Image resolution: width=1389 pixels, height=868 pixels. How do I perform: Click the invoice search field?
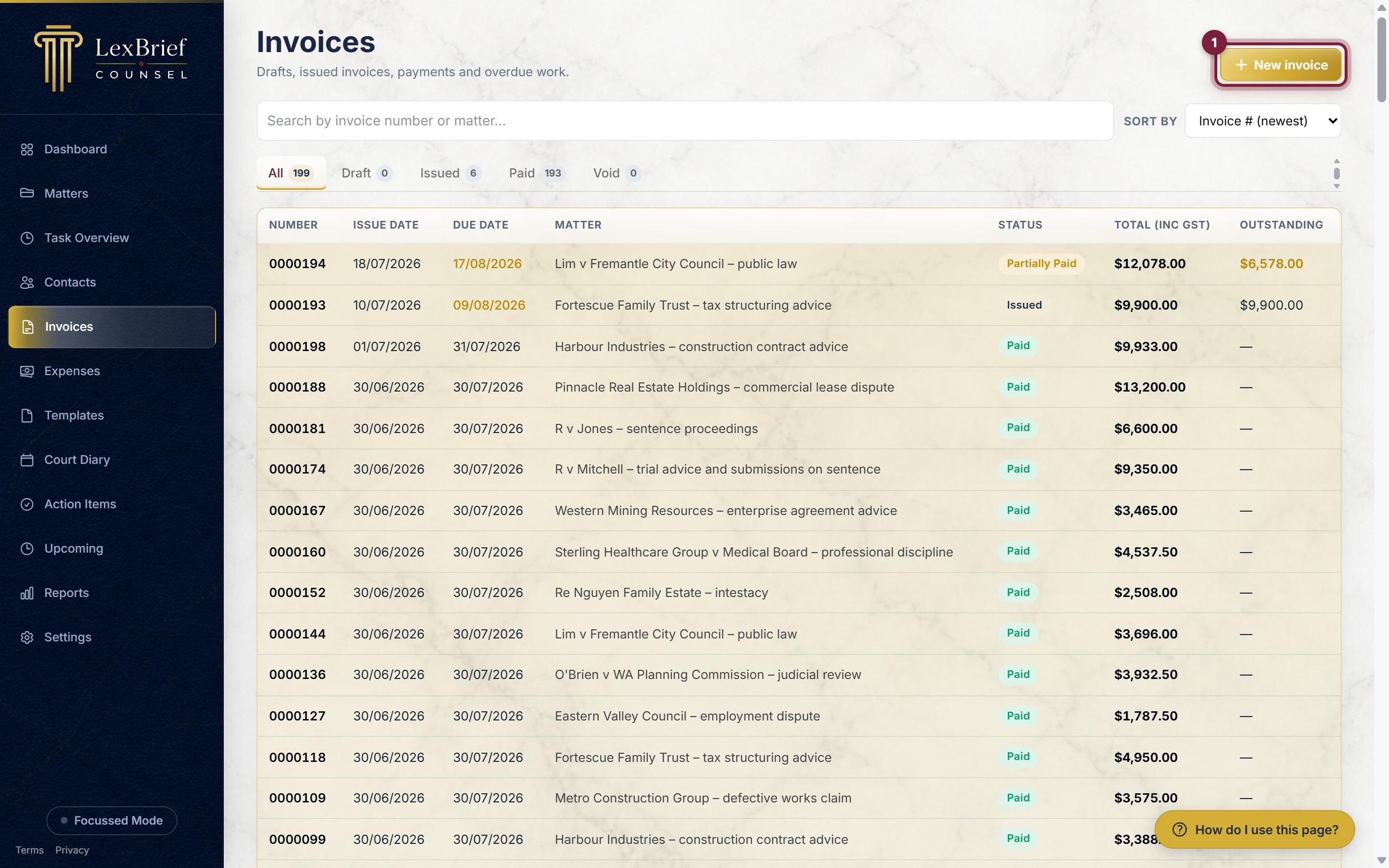point(685,121)
